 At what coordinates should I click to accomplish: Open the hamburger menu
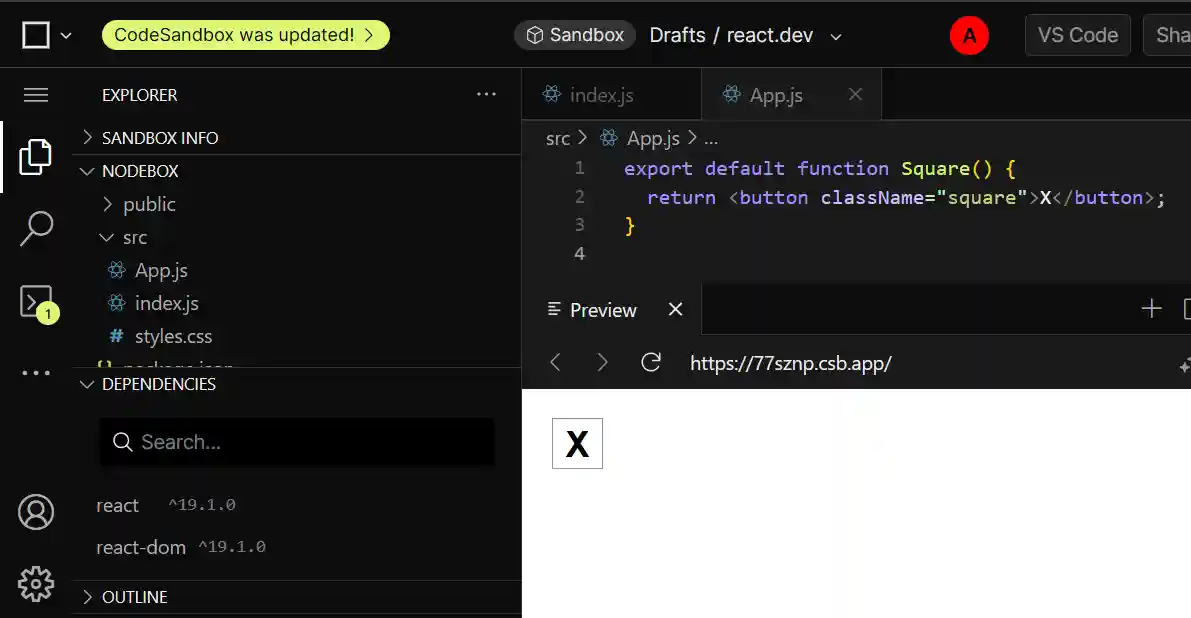click(x=36, y=94)
